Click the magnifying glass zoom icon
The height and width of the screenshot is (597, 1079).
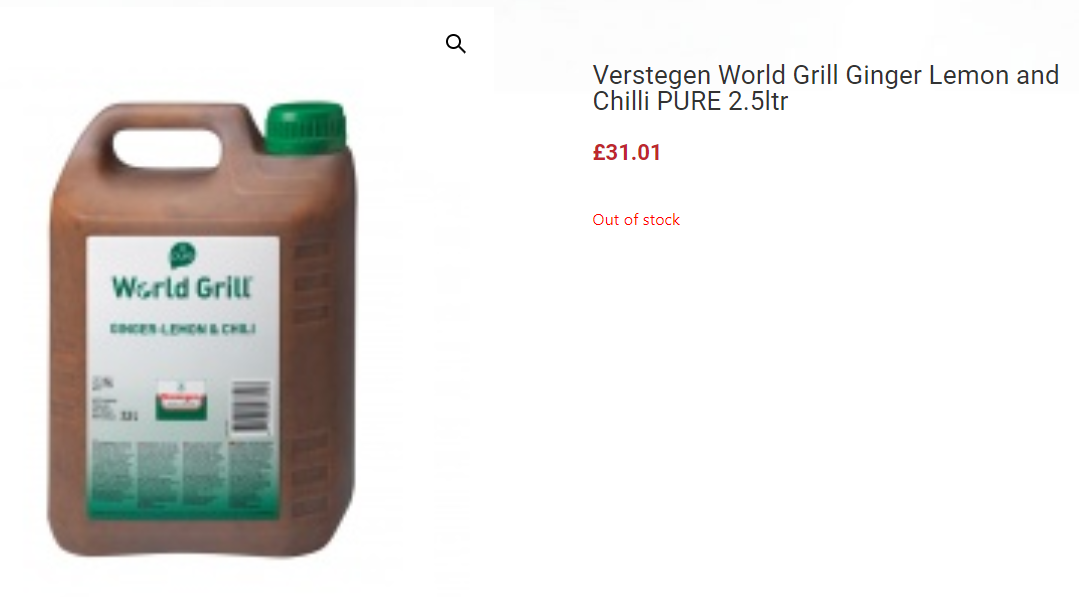[x=456, y=44]
